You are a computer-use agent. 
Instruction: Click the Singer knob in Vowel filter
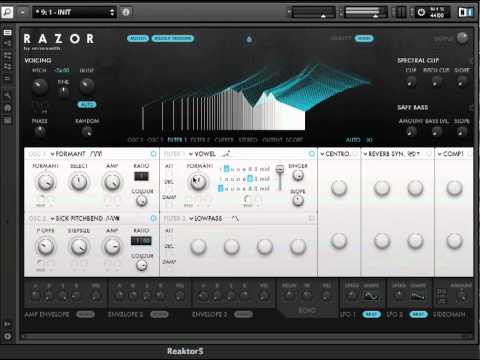coord(298,175)
